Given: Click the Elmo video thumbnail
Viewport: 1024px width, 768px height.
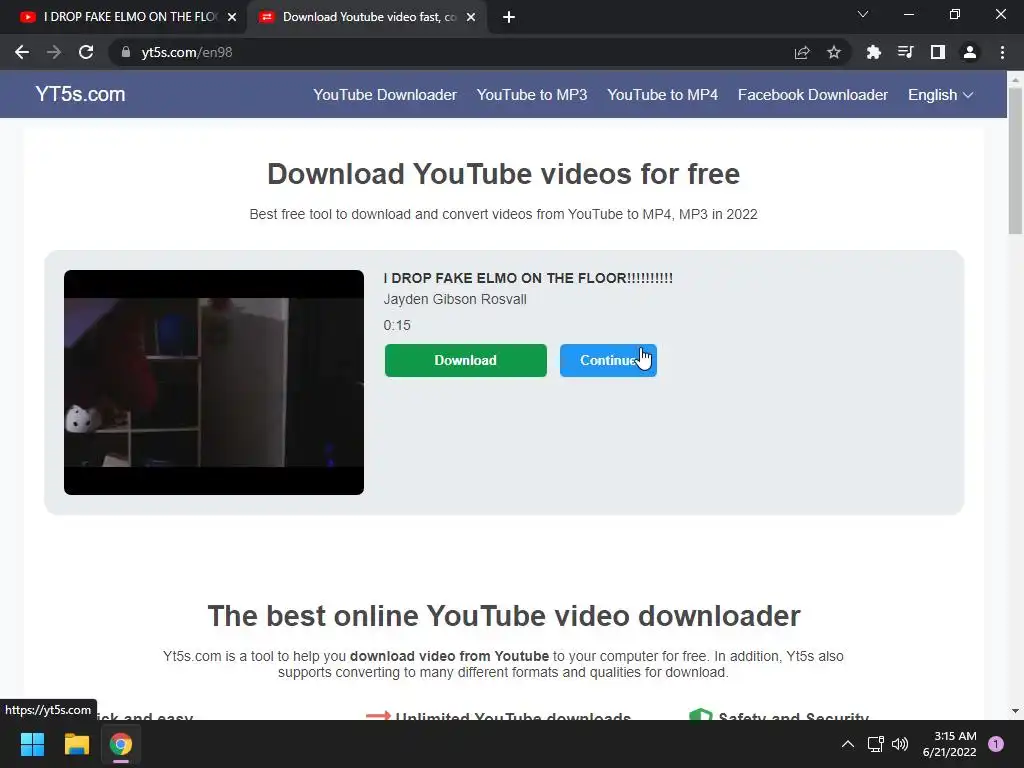Looking at the screenshot, I should pos(214,382).
